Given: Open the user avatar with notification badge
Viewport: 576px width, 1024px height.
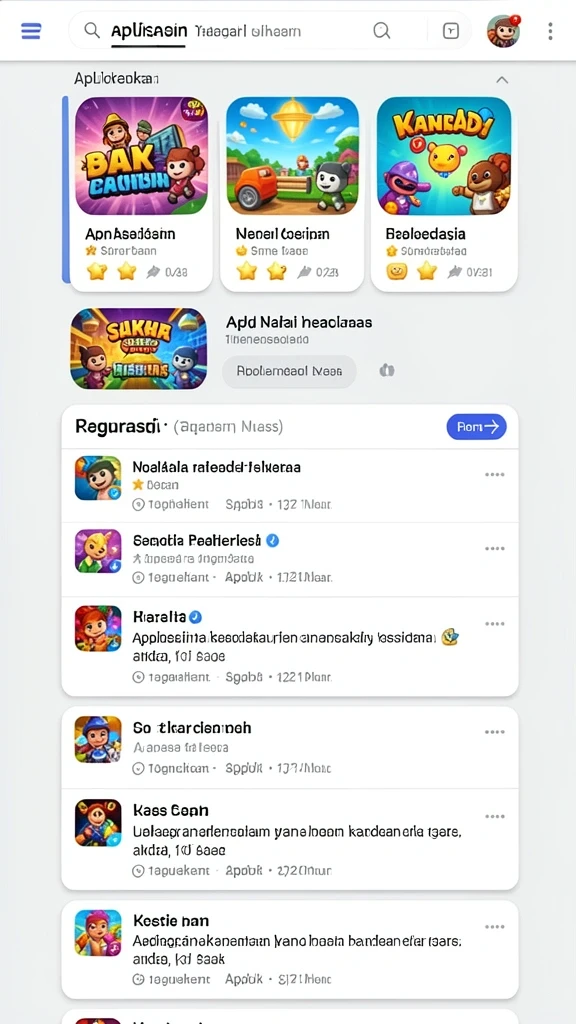Looking at the screenshot, I should tap(504, 31).
